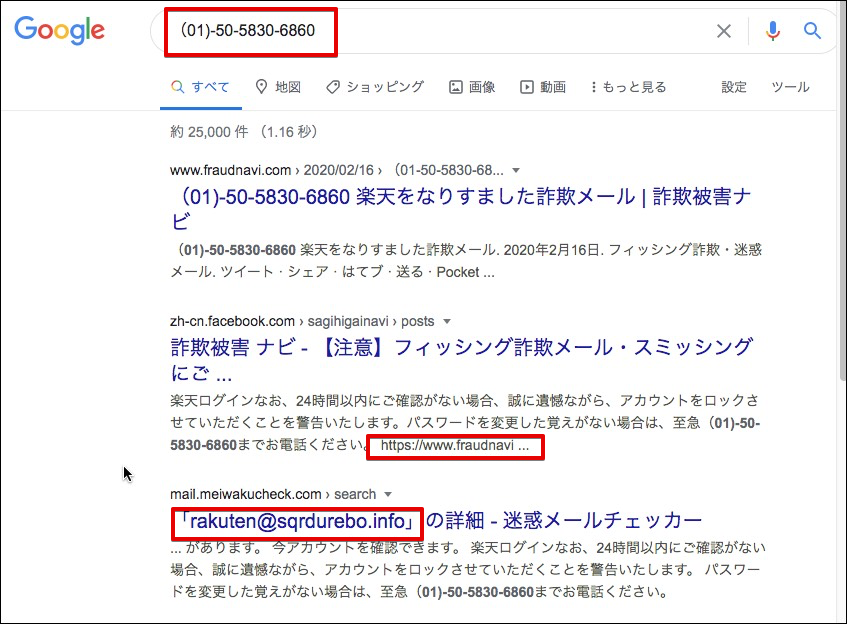Switch to ショッピング tab
The width and height of the screenshot is (847, 624).
[x=375, y=87]
